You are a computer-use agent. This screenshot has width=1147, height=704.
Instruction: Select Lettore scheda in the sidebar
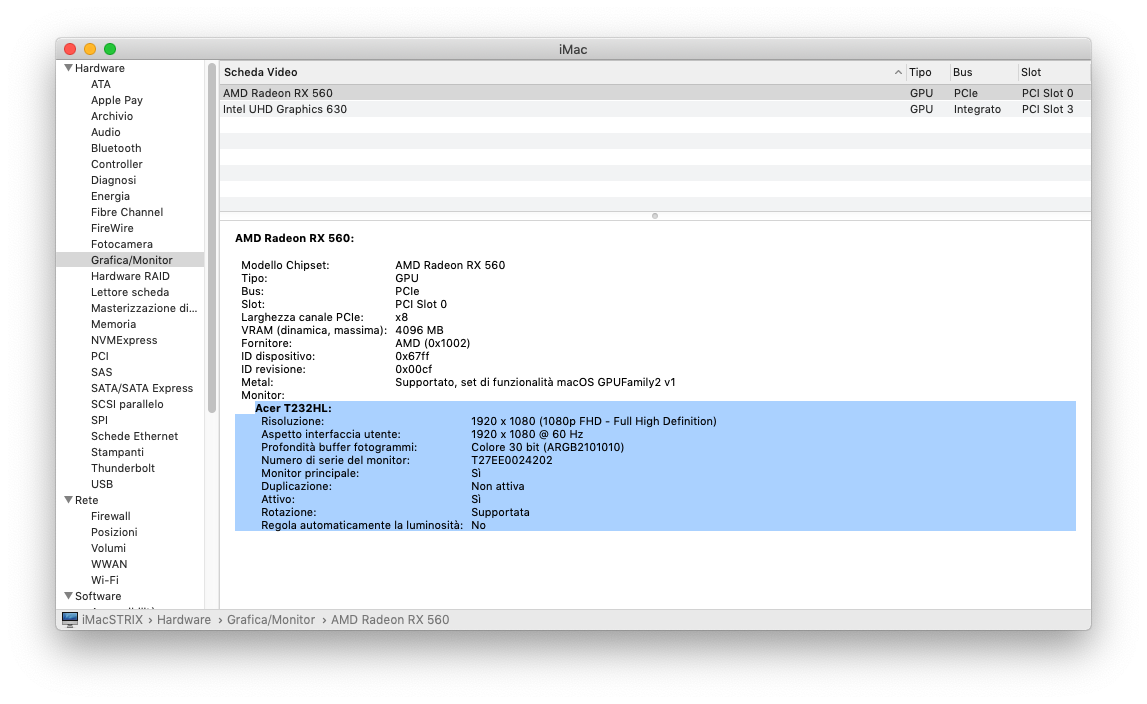130,292
